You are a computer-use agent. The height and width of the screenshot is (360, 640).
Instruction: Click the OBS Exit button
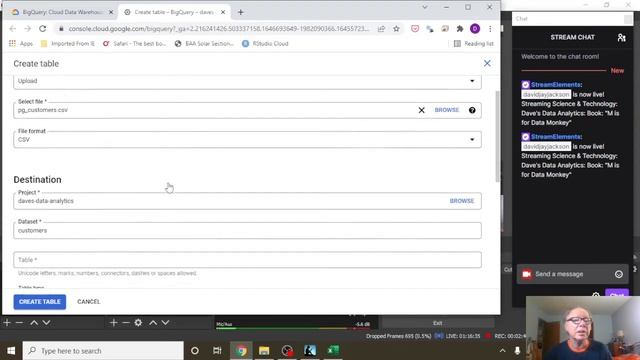coord(438,323)
